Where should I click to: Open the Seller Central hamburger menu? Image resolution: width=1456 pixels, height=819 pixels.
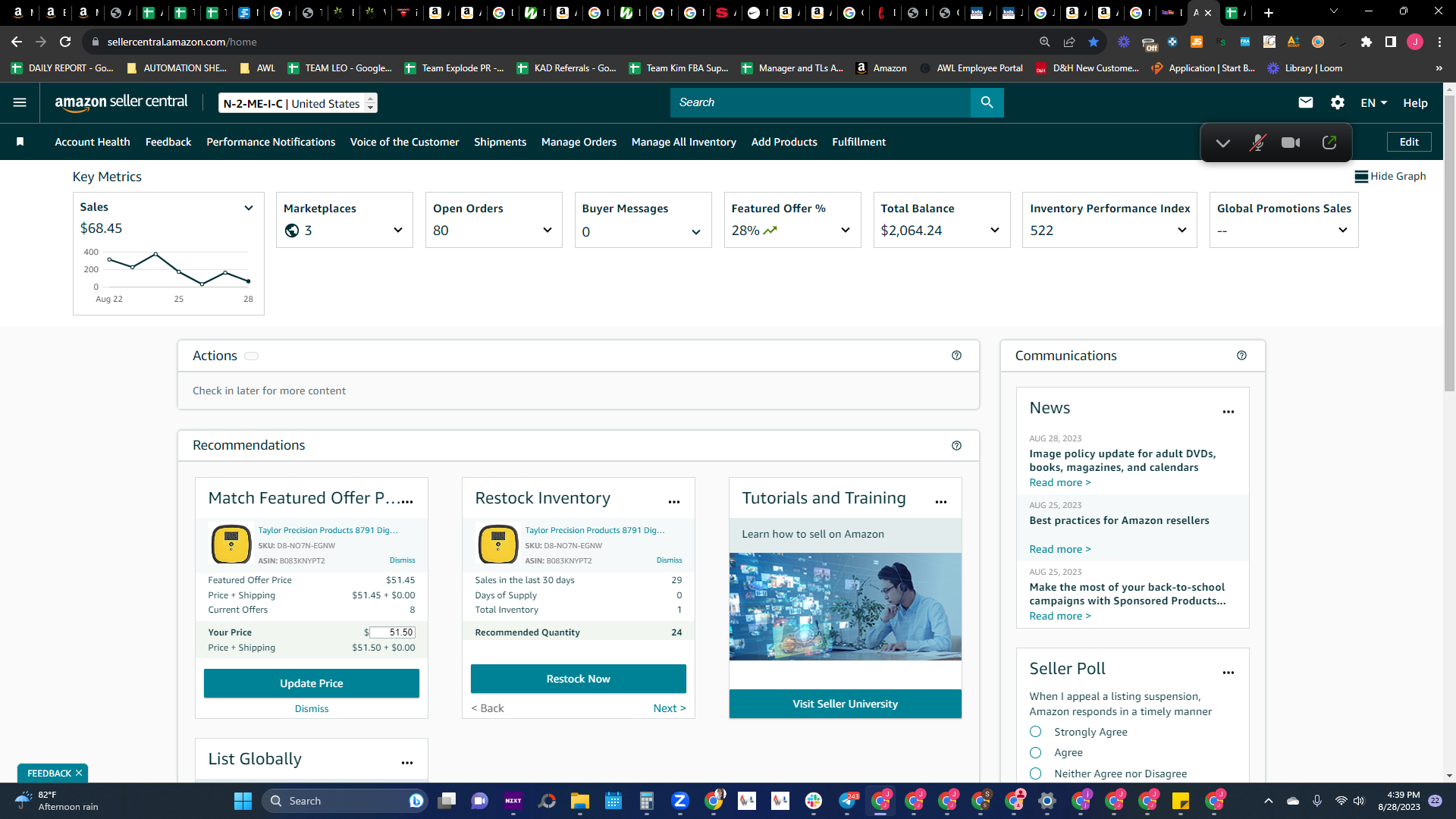[x=20, y=102]
